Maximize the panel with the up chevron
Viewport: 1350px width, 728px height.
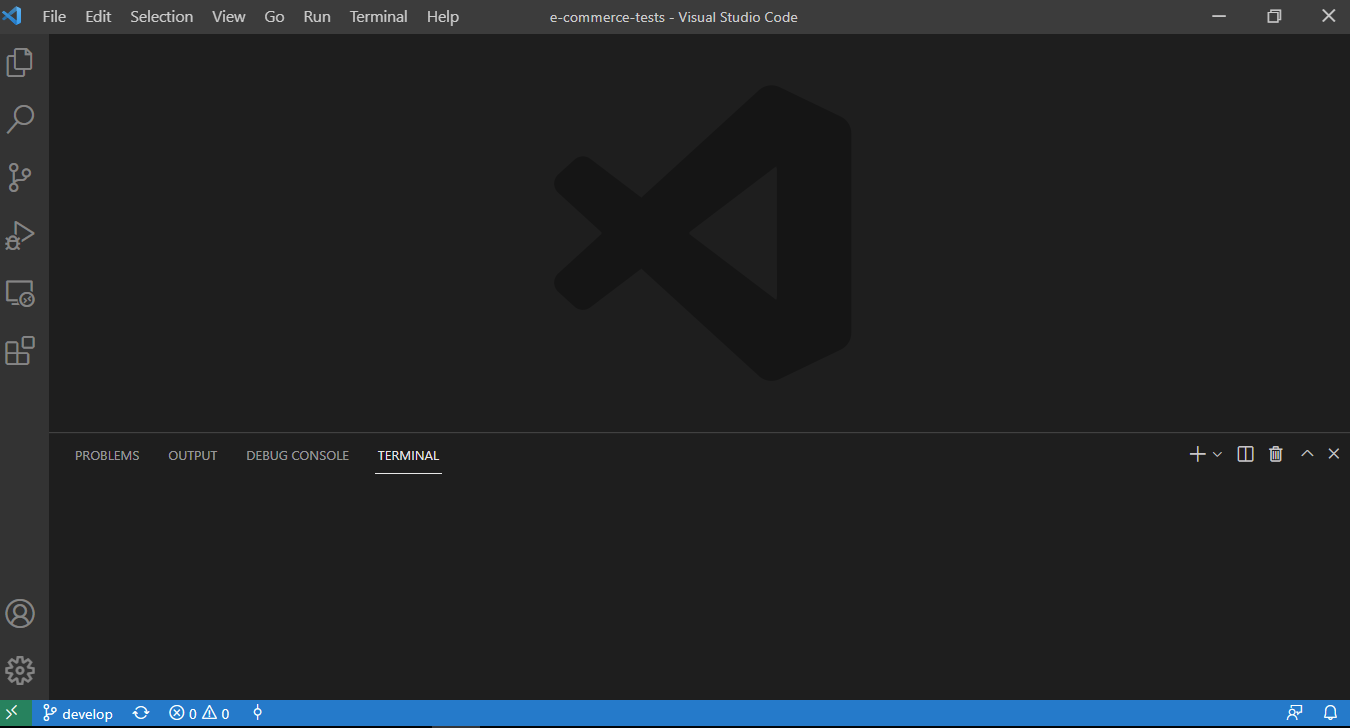(x=1307, y=454)
